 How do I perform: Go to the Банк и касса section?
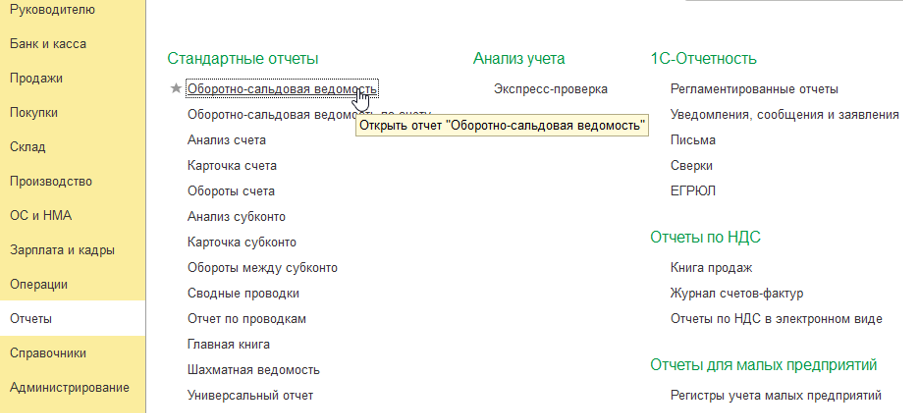coord(47,44)
